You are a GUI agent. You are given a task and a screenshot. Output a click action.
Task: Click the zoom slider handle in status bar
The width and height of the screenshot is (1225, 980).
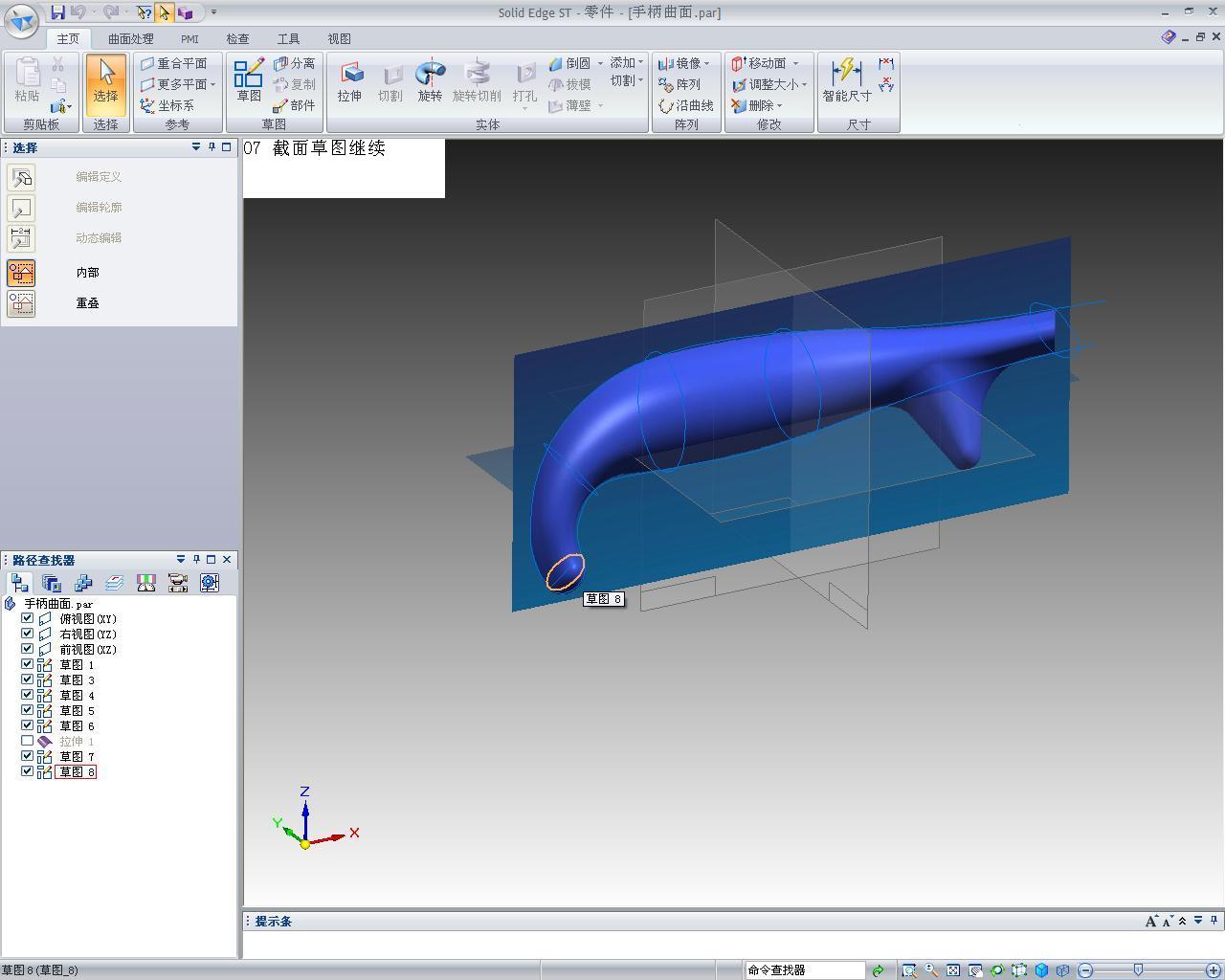pyautogui.click(x=1138, y=969)
